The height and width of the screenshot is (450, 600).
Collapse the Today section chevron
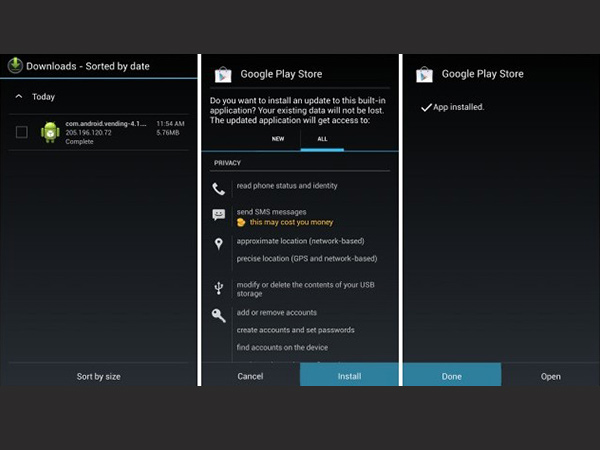pyautogui.click(x=19, y=96)
